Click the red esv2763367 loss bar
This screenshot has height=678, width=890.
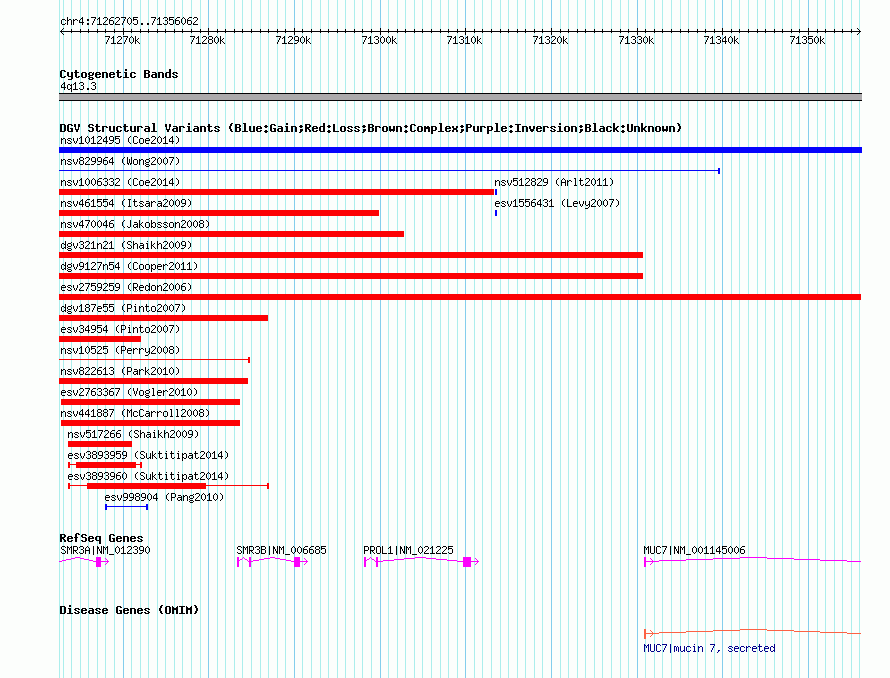pyautogui.click(x=150, y=402)
